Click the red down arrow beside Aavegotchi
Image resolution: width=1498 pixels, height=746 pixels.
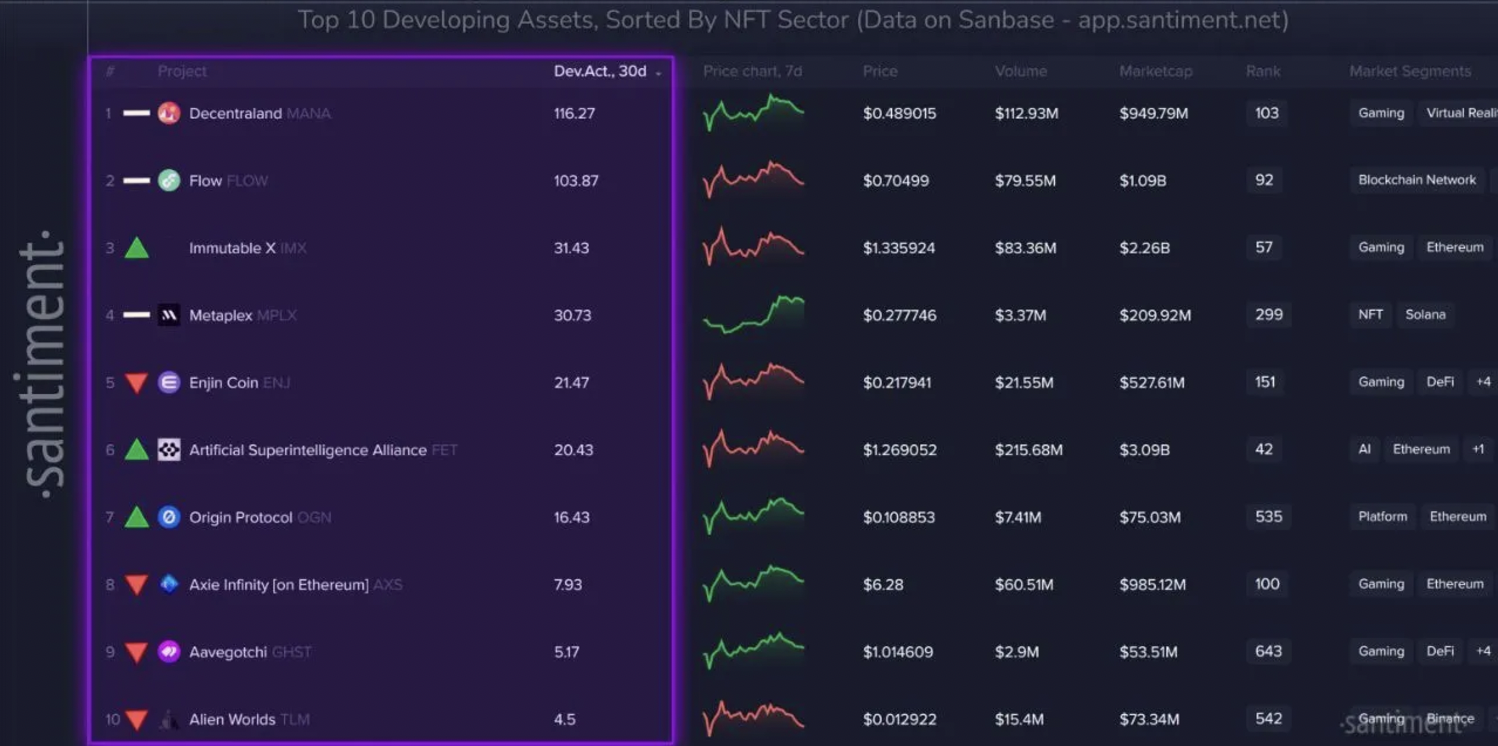pyautogui.click(x=137, y=653)
